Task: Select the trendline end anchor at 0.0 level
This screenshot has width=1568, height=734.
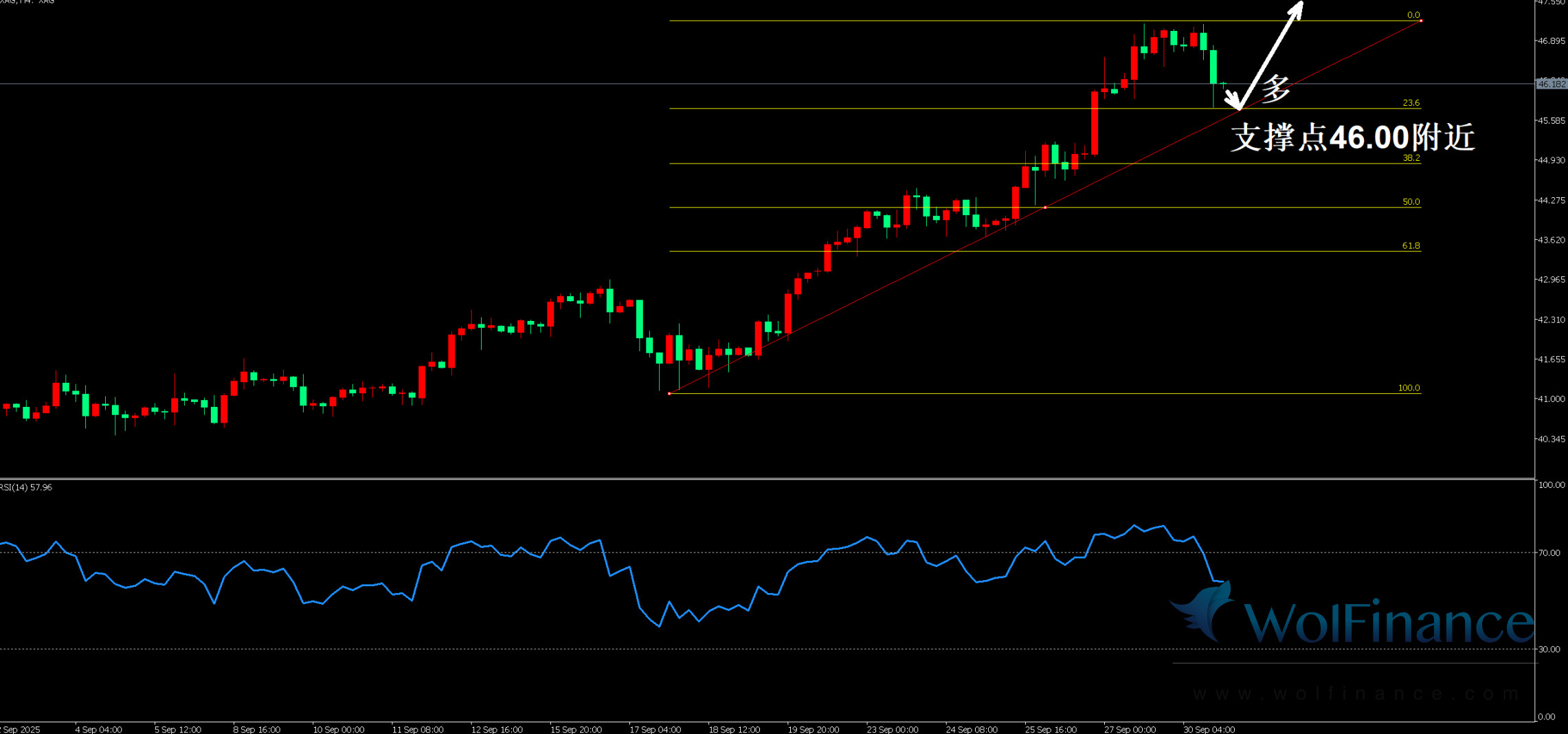Action: pyautogui.click(x=1421, y=21)
